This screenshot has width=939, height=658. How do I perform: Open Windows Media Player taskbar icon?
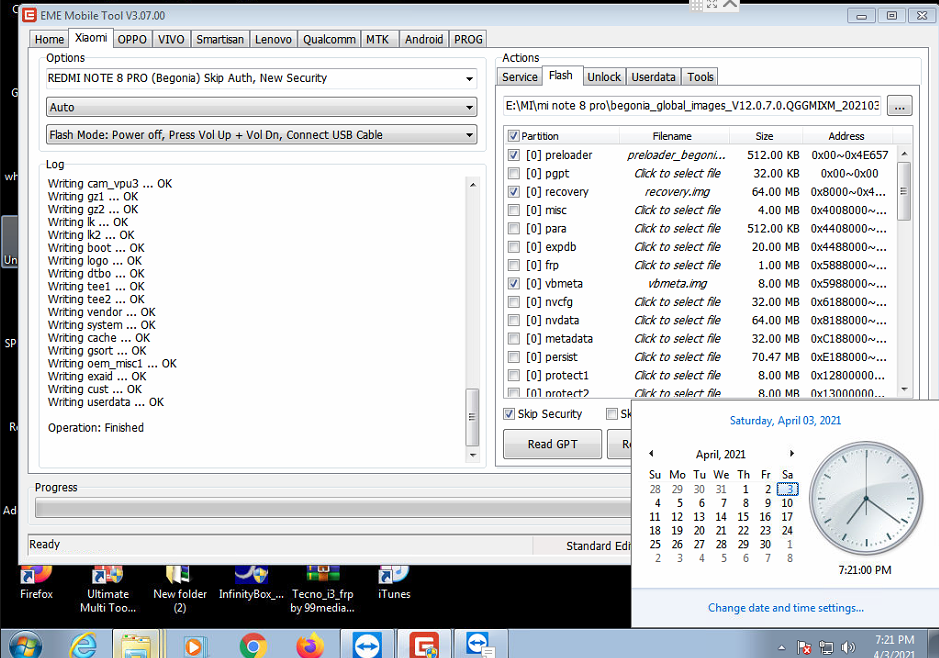(x=193, y=647)
